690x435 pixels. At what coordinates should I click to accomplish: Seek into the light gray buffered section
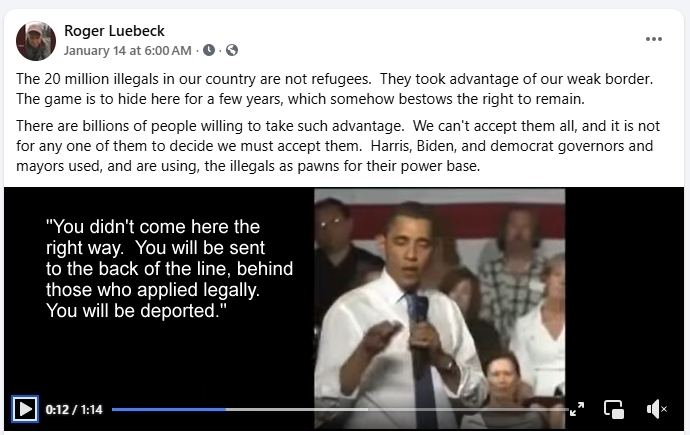pos(297,409)
